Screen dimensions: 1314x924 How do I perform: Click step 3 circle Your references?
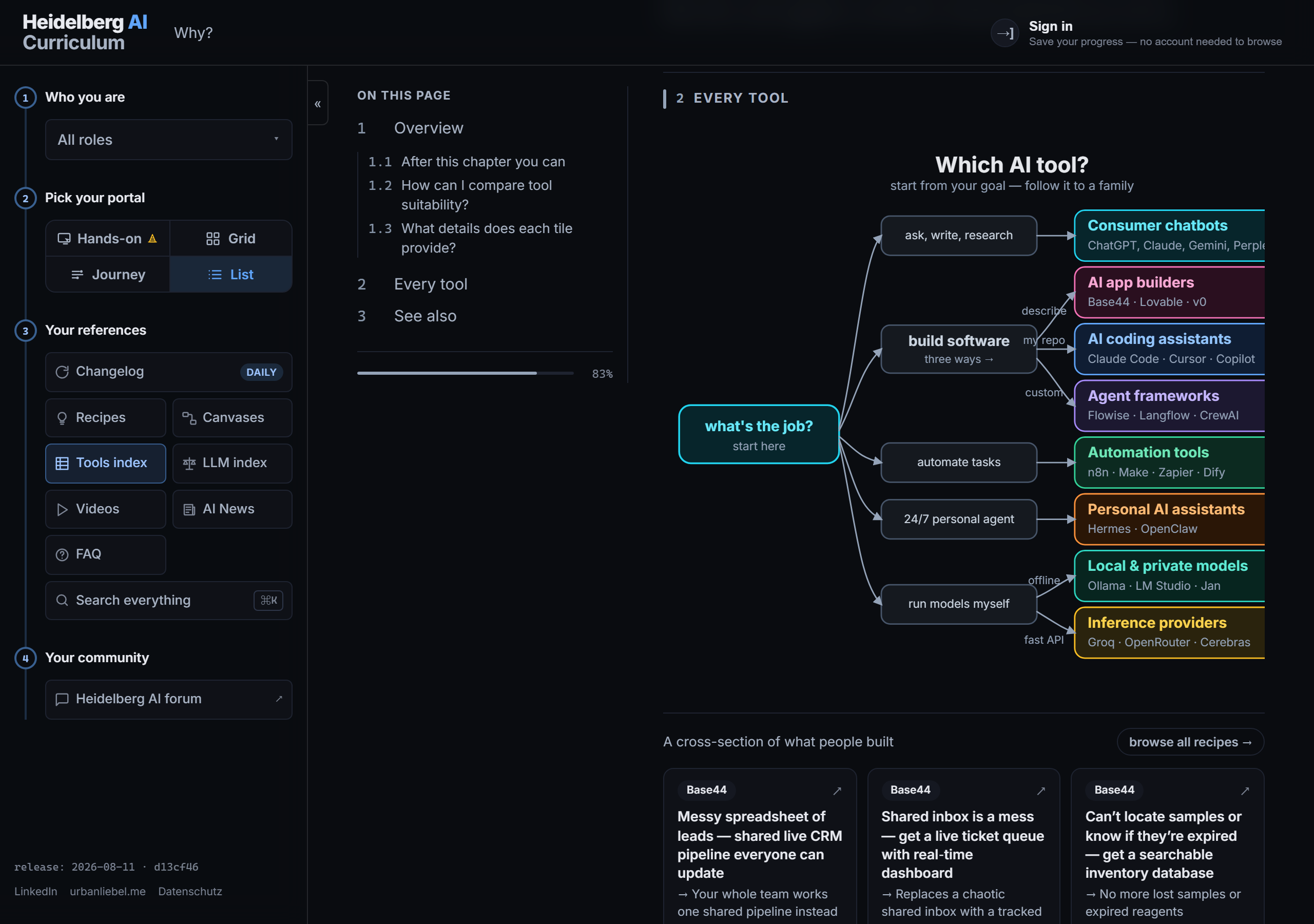[25, 331]
